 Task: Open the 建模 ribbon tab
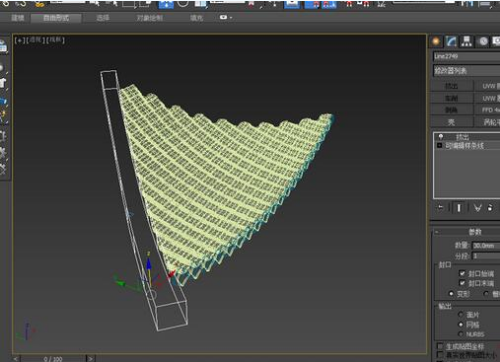(18, 18)
